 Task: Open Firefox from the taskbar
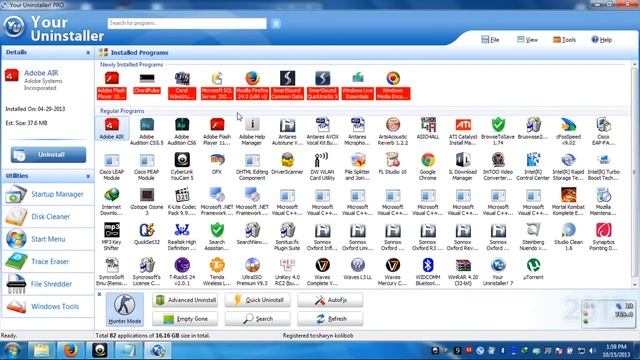[71, 350]
